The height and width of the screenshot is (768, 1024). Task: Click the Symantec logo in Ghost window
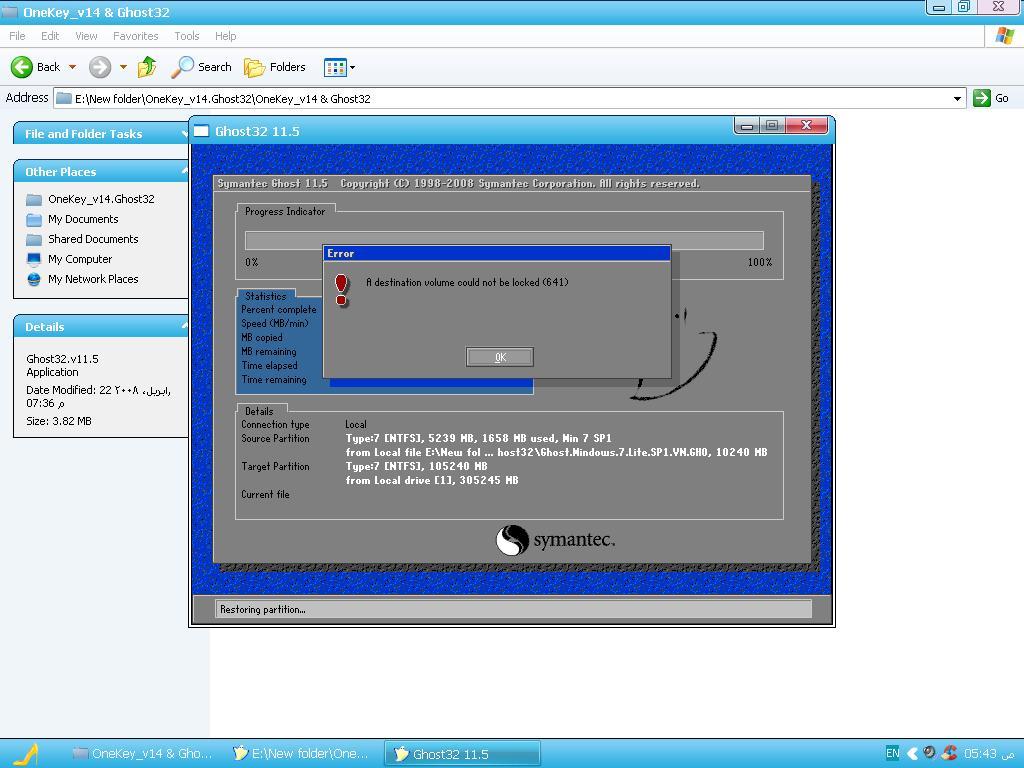(x=555, y=540)
